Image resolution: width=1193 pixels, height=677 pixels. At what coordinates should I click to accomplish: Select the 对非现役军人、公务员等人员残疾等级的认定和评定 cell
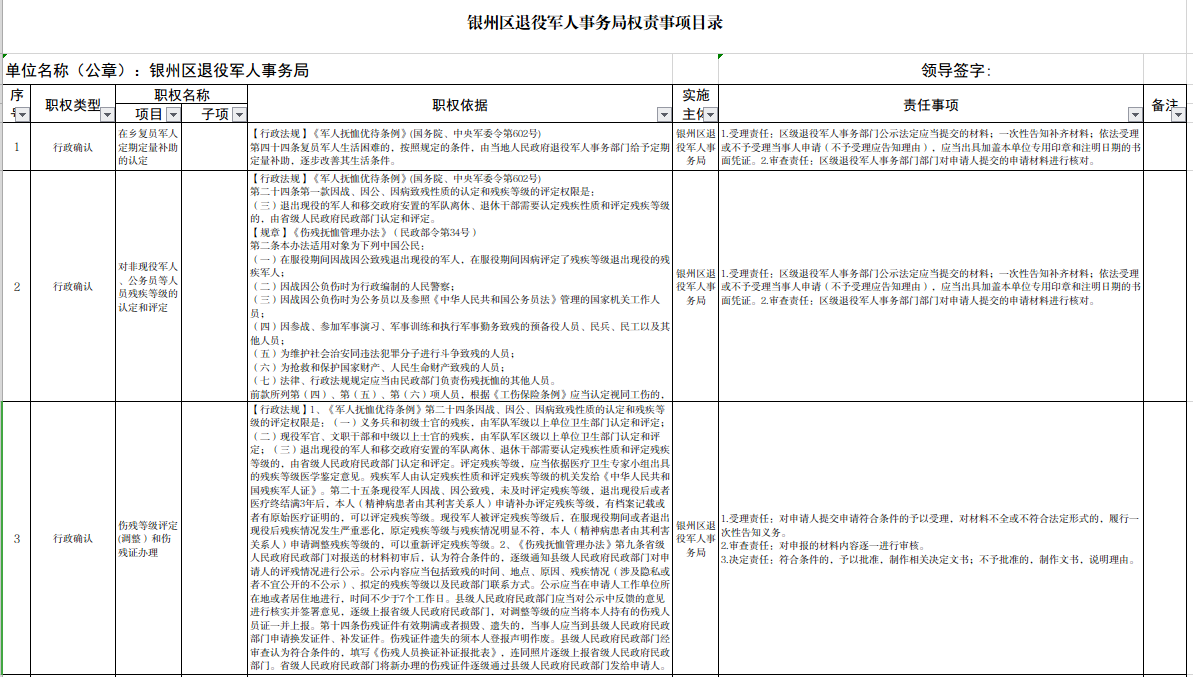pos(148,287)
